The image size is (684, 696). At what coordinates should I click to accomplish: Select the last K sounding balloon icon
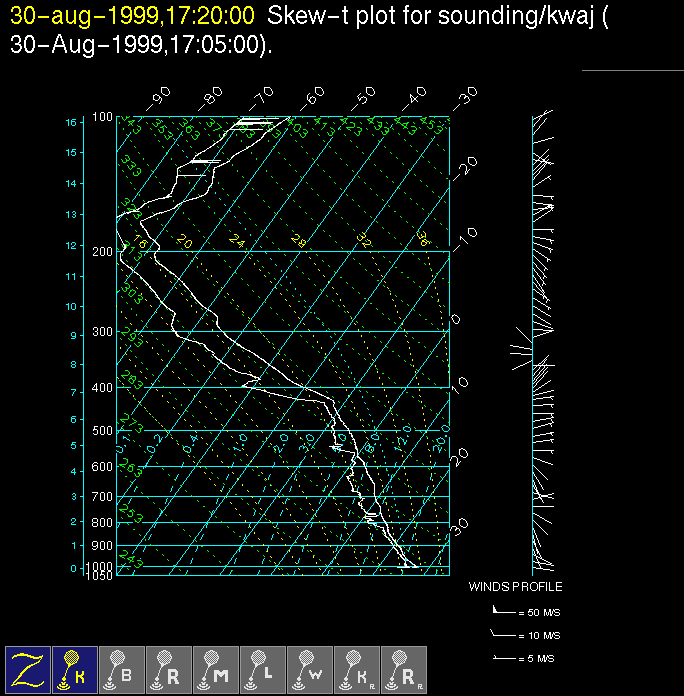pyautogui.click(x=357, y=669)
